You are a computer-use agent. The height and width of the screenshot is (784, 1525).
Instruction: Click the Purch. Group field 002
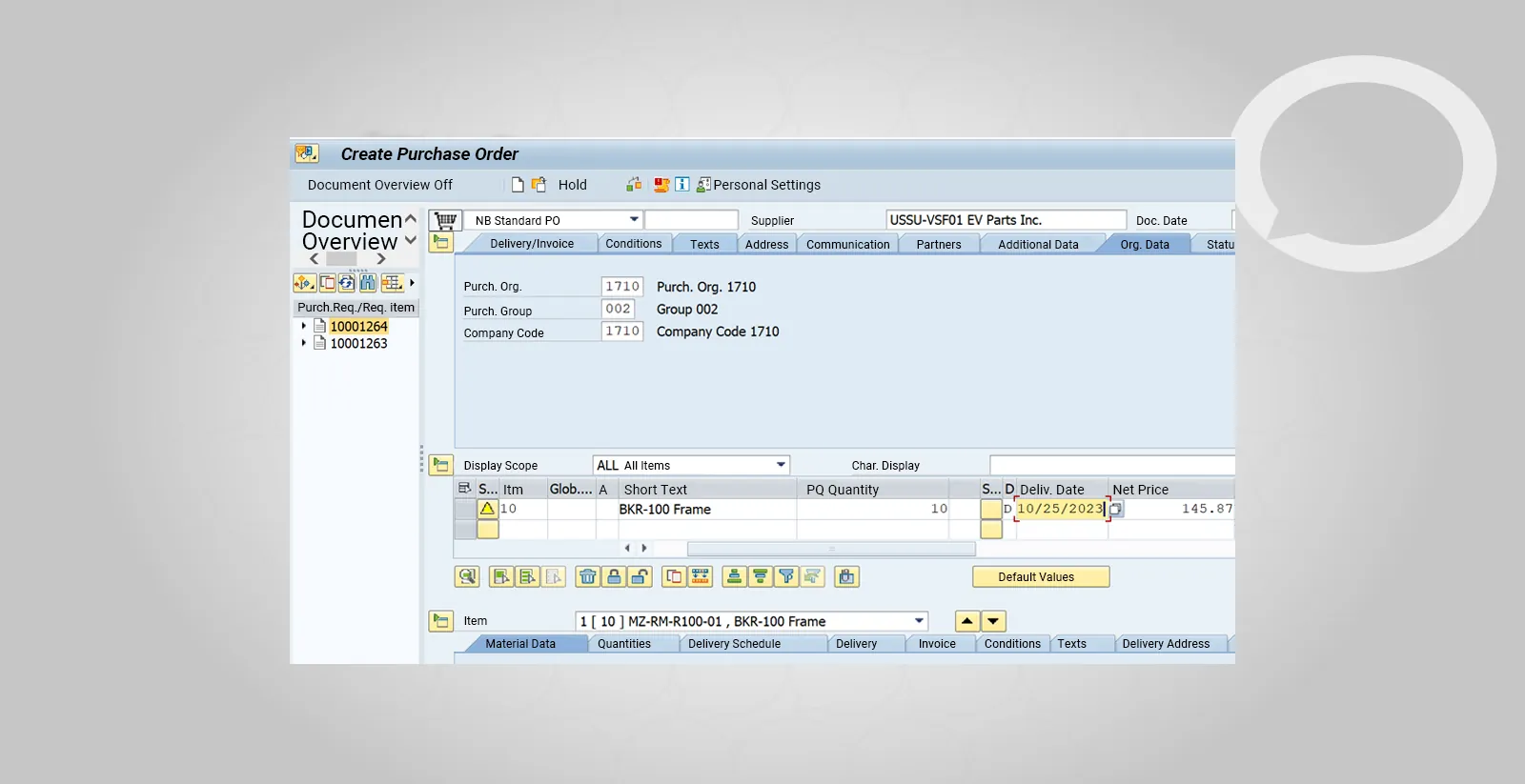pos(619,309)
